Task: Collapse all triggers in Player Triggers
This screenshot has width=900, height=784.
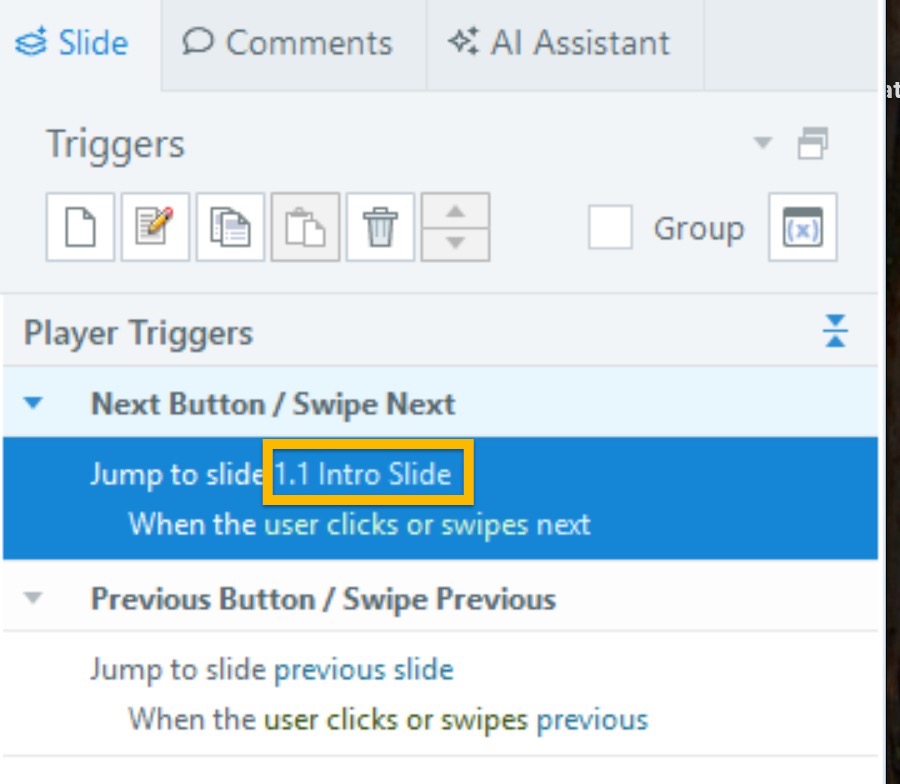Action: pos(835,331)
